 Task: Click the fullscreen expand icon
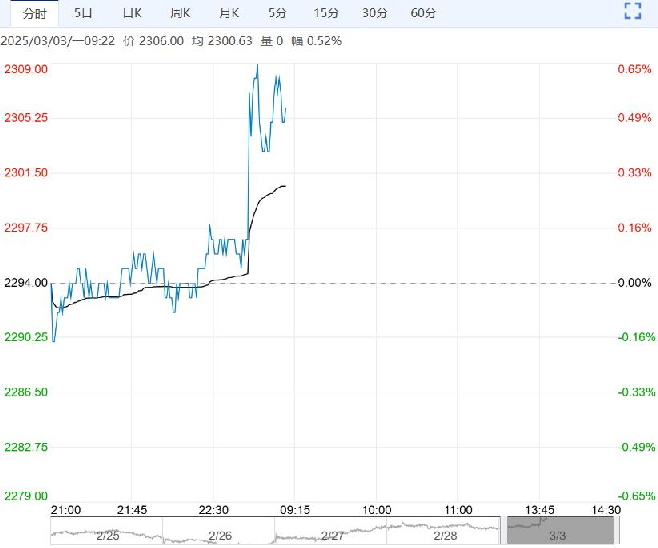pyautogui.click(x=631, y=12)
